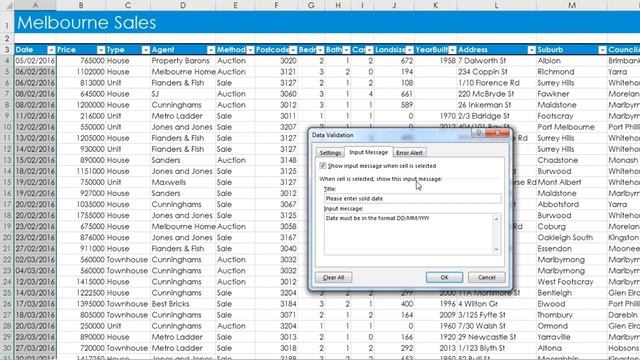
Task: Click the dialog Help question mark icon
Action: point(479,133)
